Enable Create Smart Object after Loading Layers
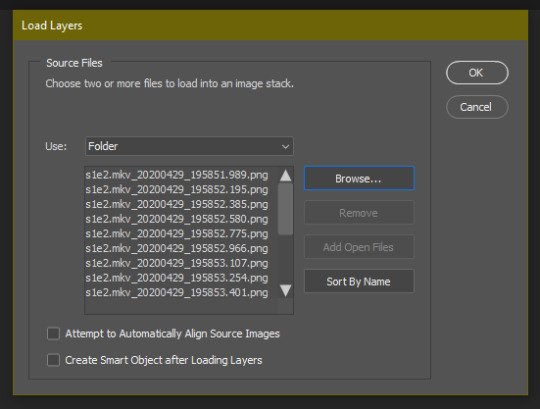540x409 pixels. coord(53,360)
